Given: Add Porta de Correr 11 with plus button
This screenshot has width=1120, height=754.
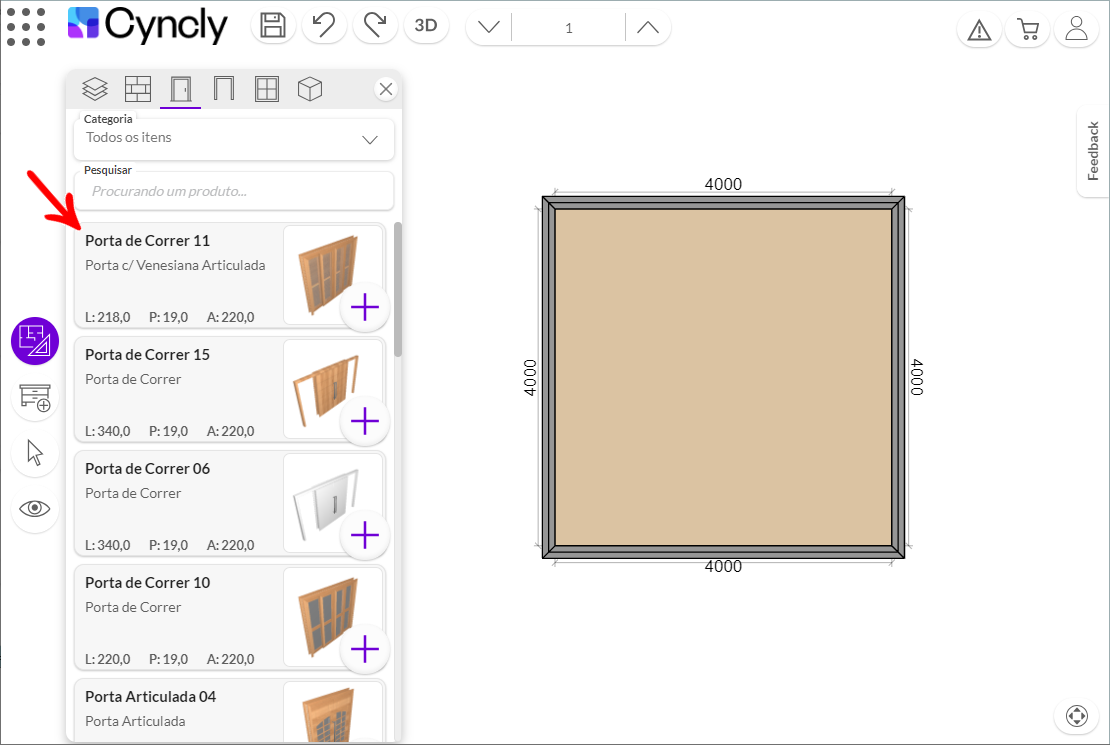Looking at the screenshot, I should (x=365, y=308).
